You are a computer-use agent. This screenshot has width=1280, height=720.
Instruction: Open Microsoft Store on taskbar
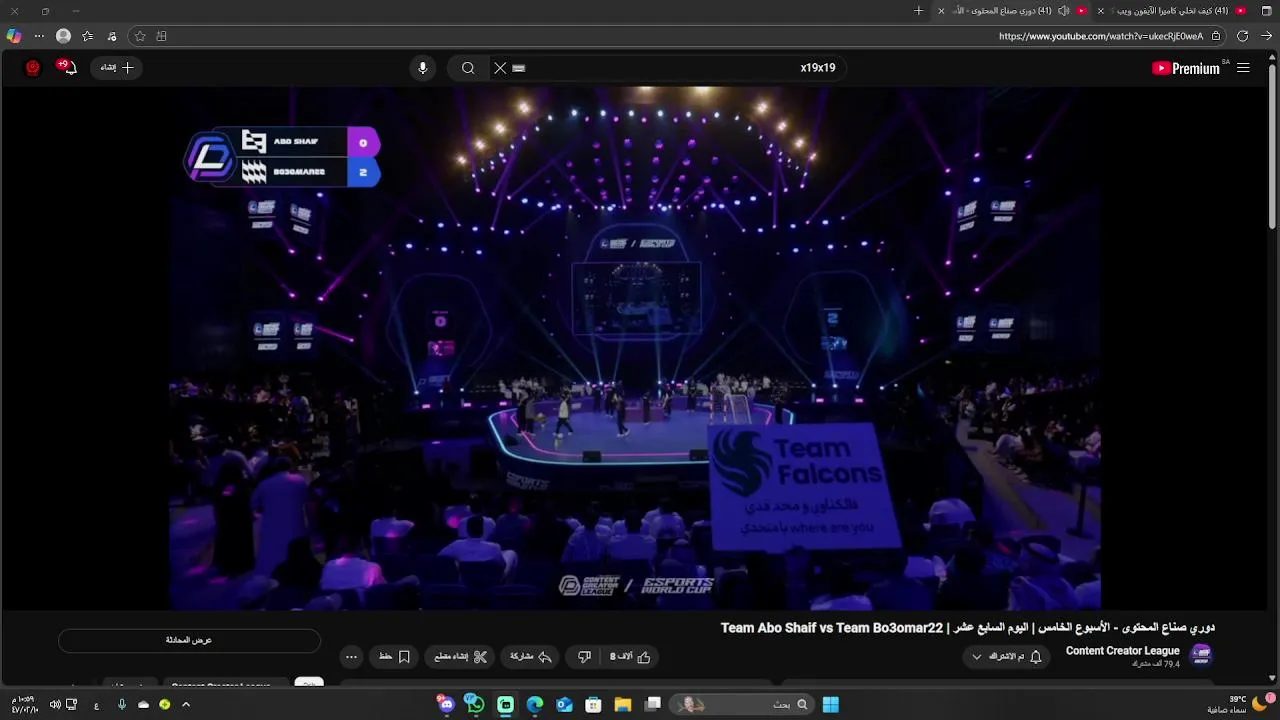point(593,705)
